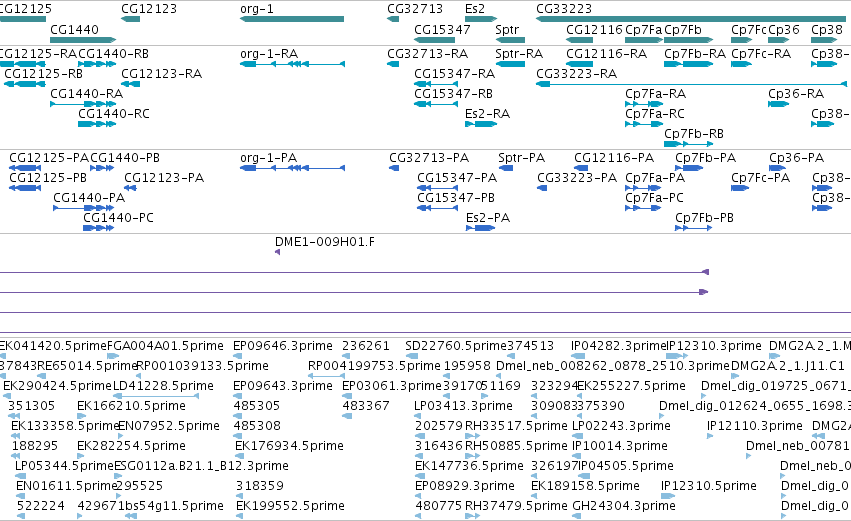
Task: Click the CG32713 gene label
Action: pos(415,9)
